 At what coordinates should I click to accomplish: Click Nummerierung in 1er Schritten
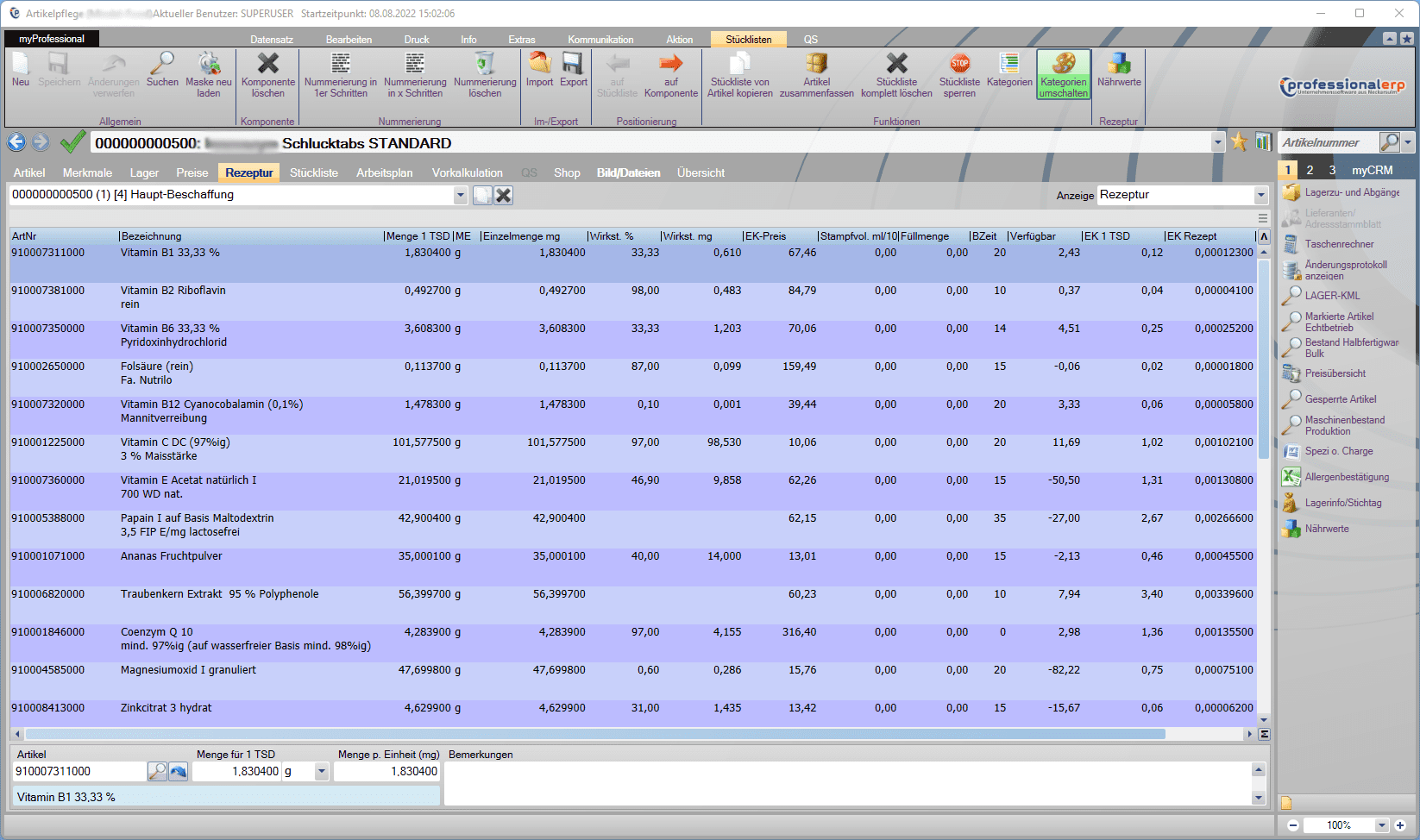tap(341, 64)
